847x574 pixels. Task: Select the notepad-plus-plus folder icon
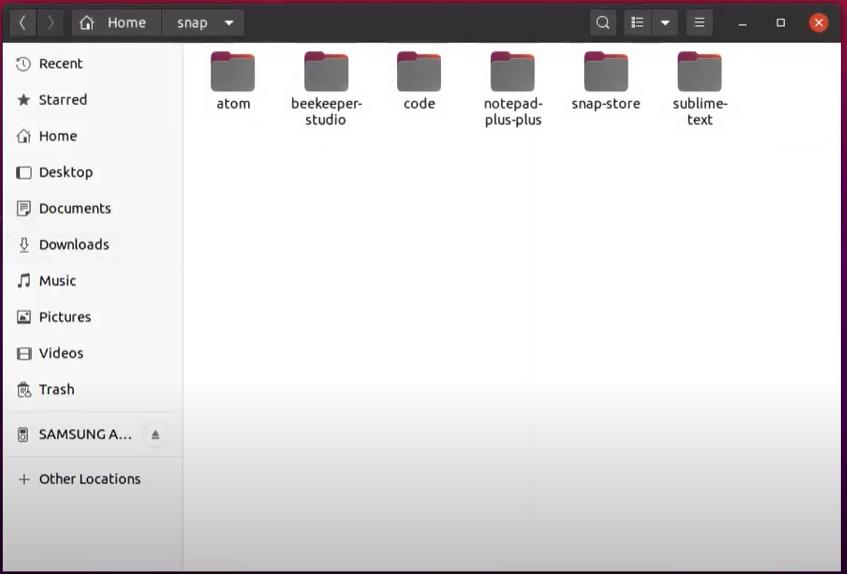[513, 71]
